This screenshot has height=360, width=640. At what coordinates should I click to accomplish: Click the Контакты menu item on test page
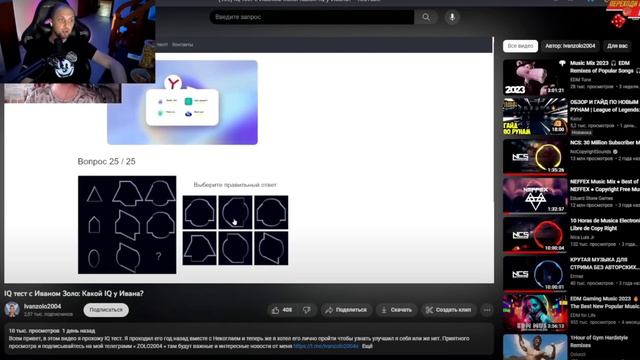182,44
